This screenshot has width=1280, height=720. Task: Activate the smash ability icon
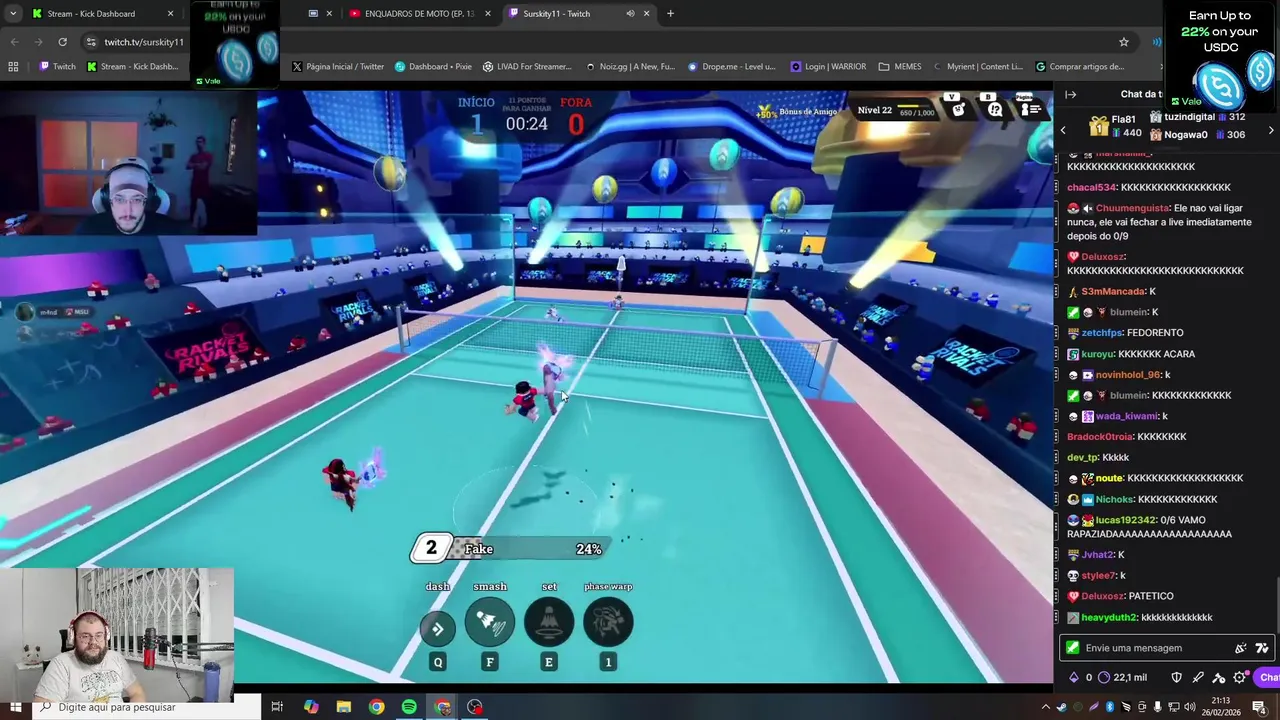coord(490,624)
